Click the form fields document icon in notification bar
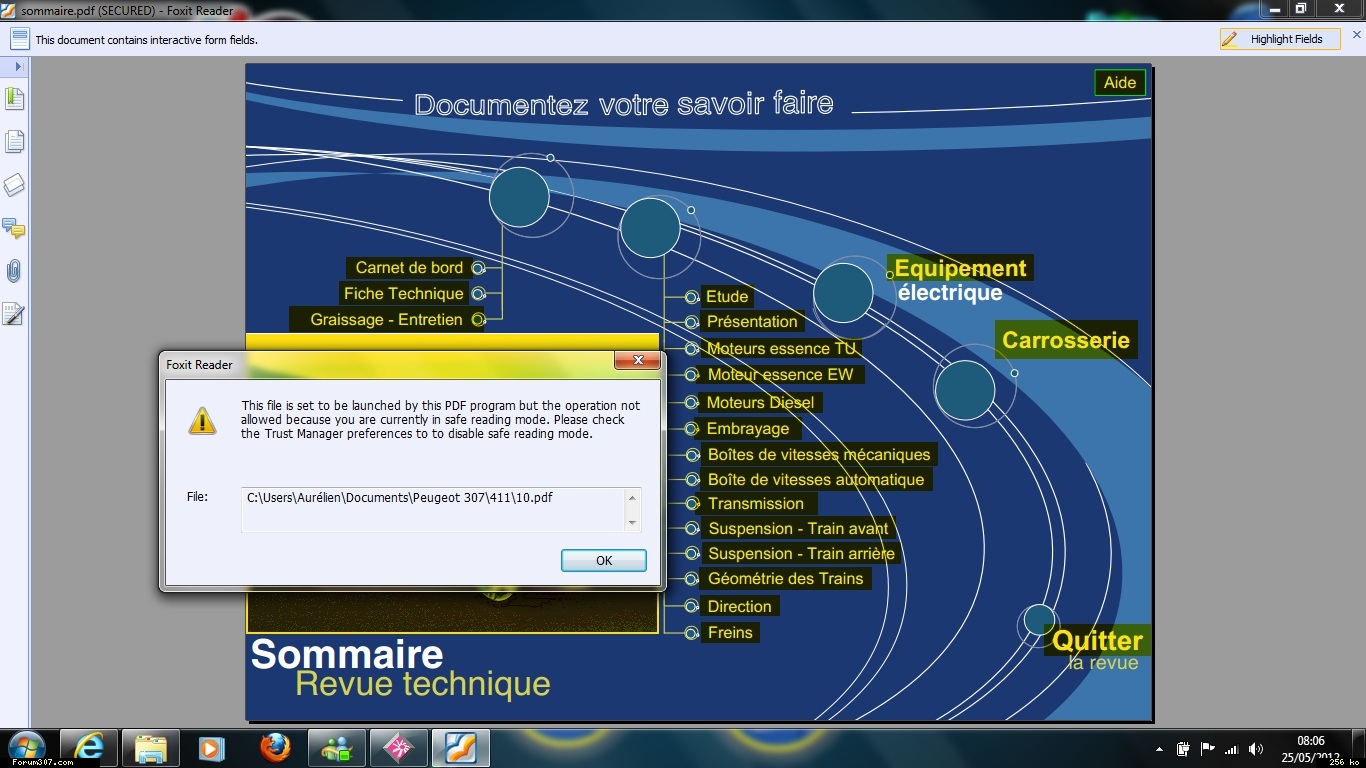The height and width of the screenshot is (768, 1366). click(x=19, y=39)
